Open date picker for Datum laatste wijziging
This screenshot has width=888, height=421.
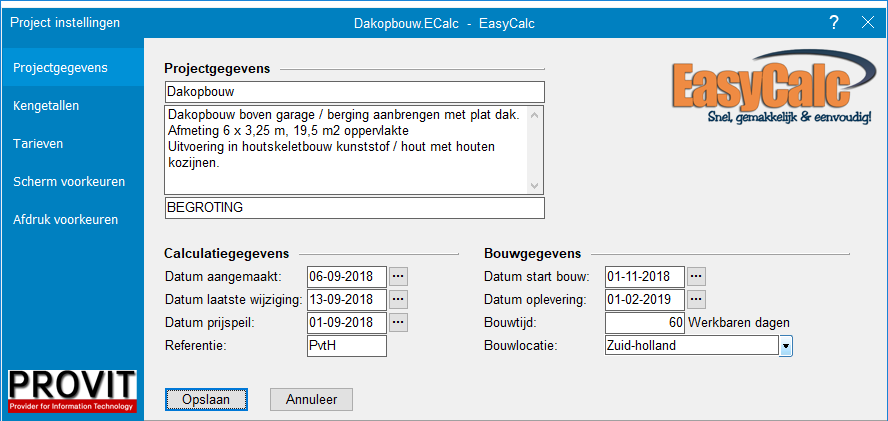click(x=399, y=299)
